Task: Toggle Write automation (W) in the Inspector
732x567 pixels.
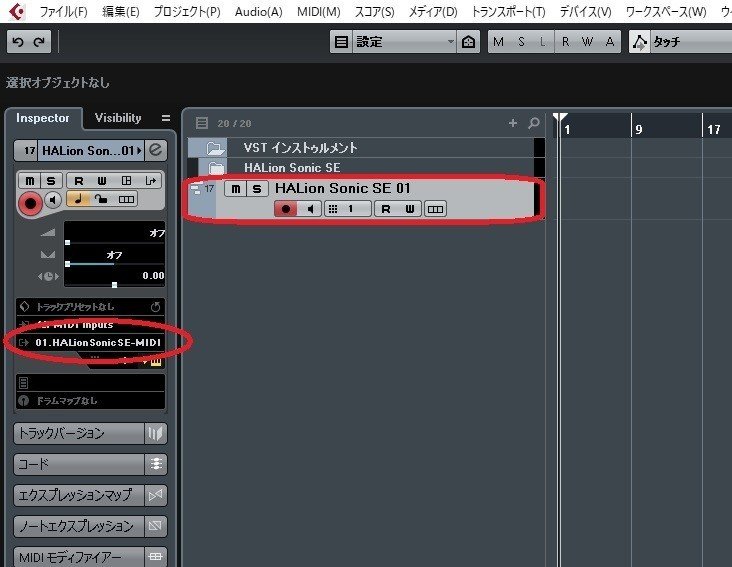Action: [x=102, y=181]
